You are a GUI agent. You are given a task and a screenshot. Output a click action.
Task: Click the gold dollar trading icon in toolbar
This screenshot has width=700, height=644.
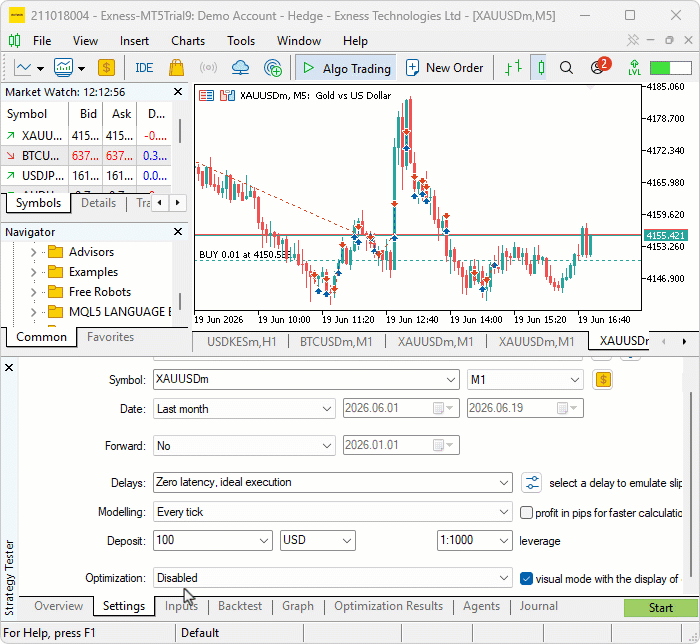(106, 68)
